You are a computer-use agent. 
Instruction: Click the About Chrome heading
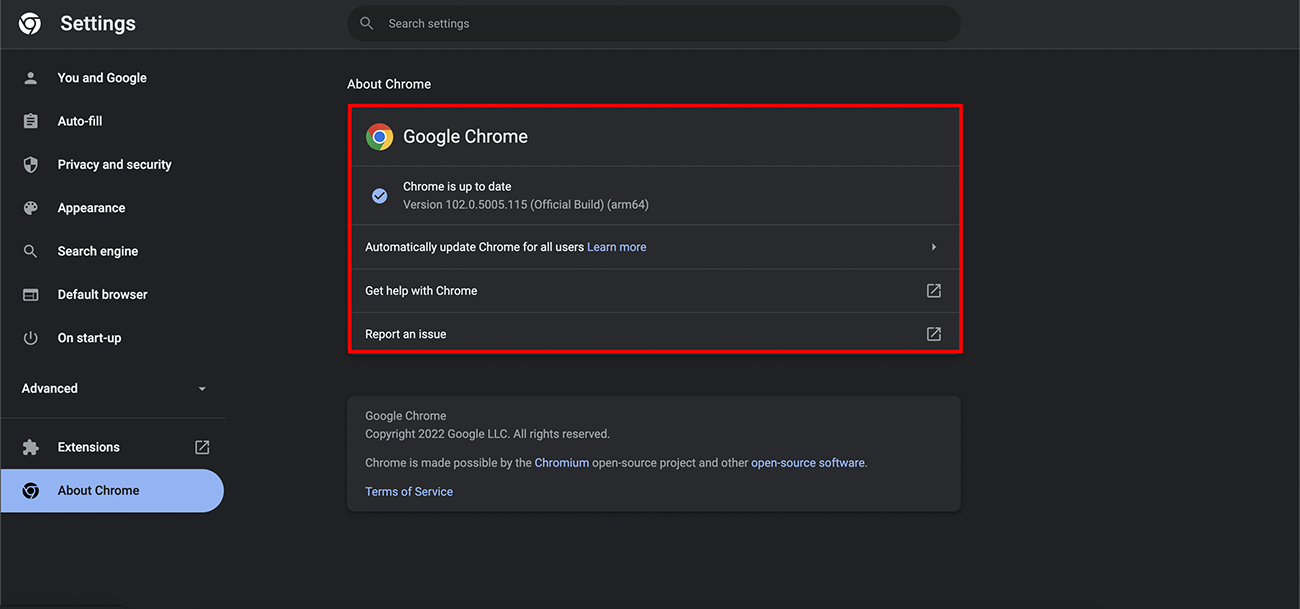[389, 84]
